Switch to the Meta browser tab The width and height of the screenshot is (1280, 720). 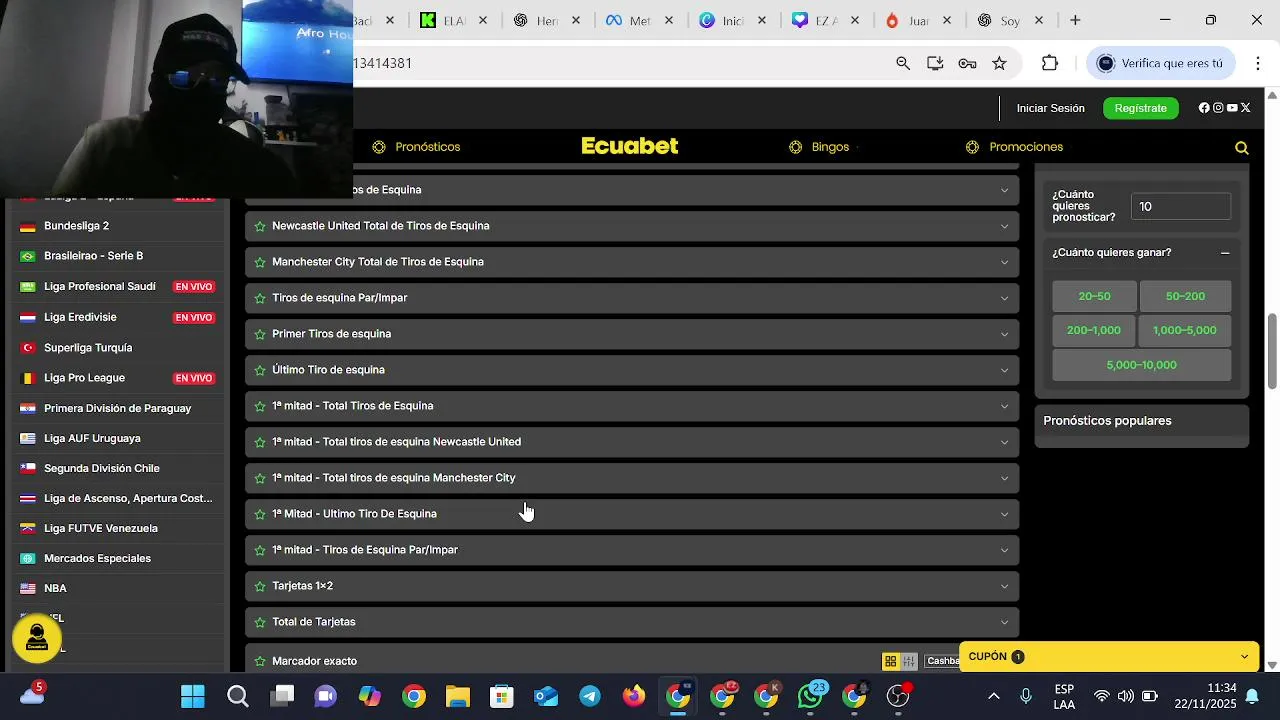(x=640, y=20)
